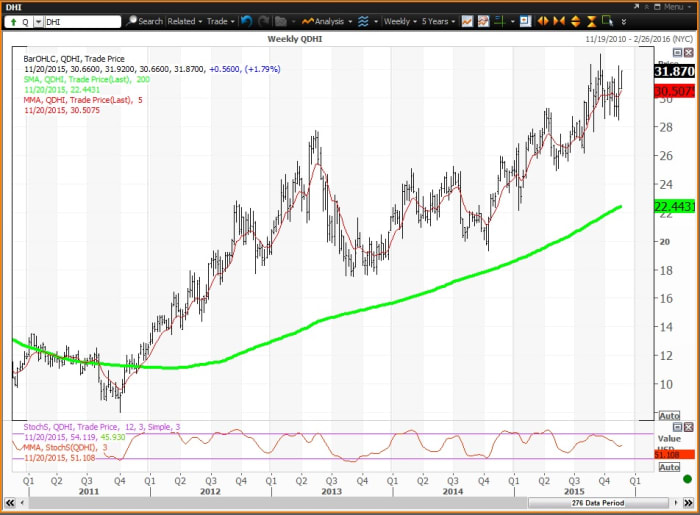
Task: Open the Trade menu
Action: [219, 20]
